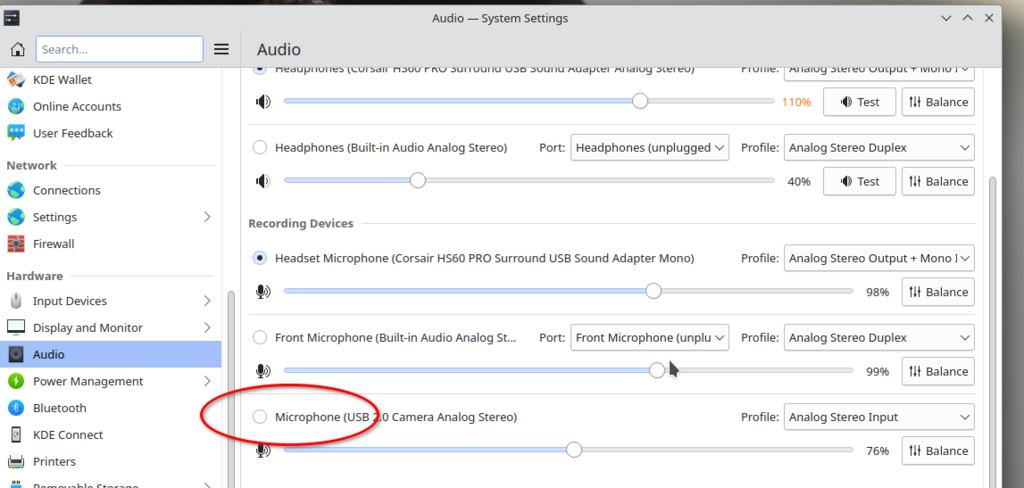Click the KDE Wallet icon in sidebar
Viewport: 1024px width, 488px height.
(16, 80)
